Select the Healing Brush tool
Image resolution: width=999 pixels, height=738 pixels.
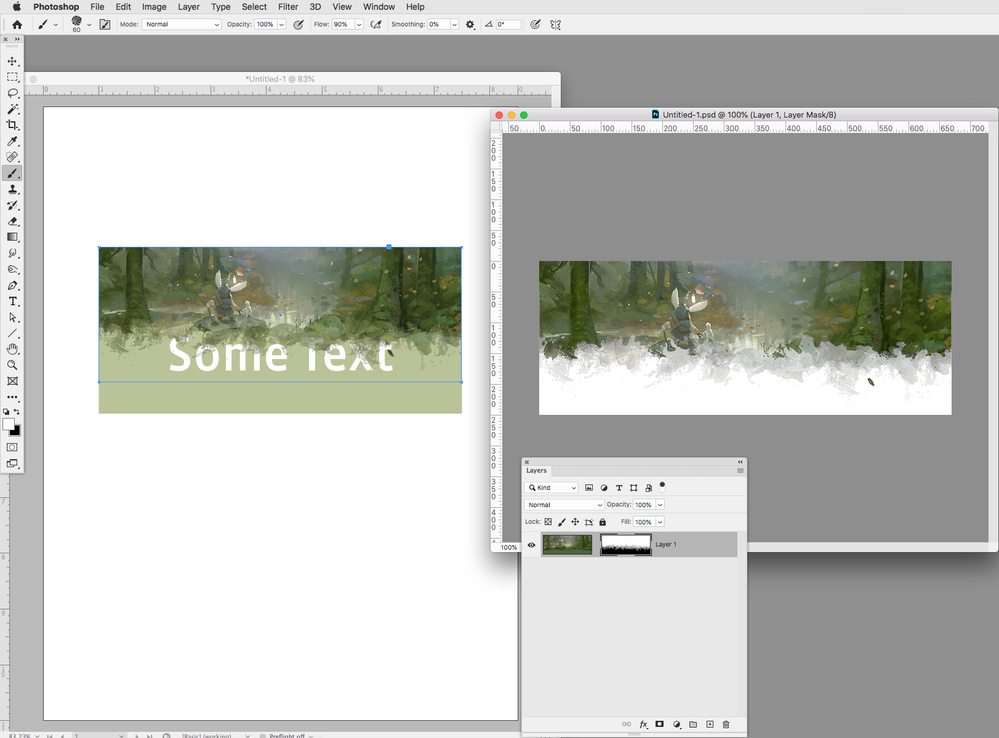pyautogui.click(x=12, y=157)
